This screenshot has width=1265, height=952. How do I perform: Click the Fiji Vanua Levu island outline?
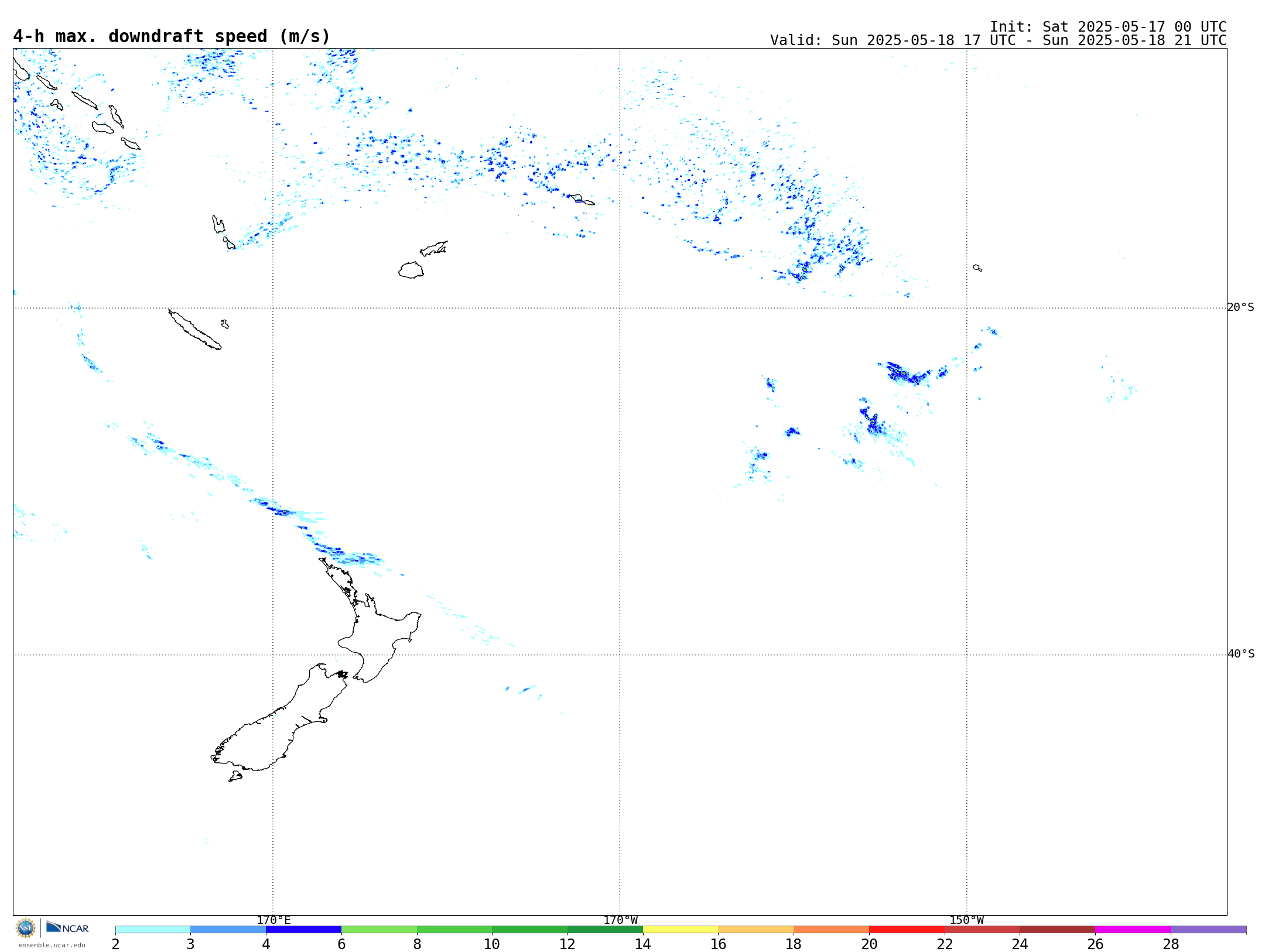click(434, 249)
